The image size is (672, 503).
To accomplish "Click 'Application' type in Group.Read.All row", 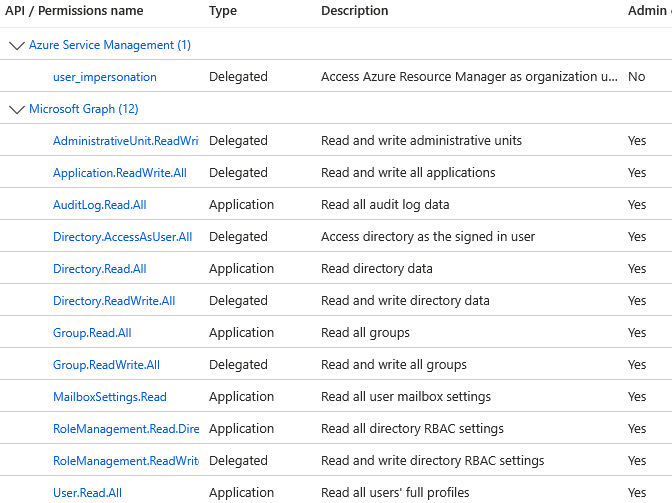I will (241, 333).
